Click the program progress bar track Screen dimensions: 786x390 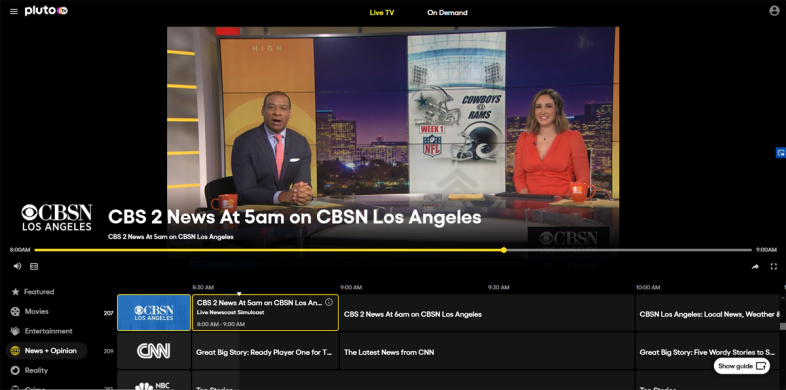pyautogui.click(x=393, y=250)
